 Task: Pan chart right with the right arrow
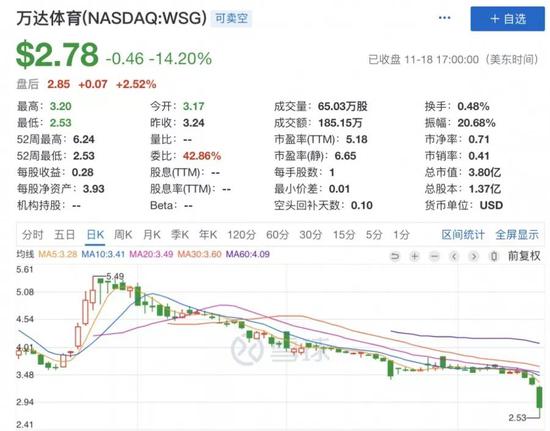pos(474,257)
